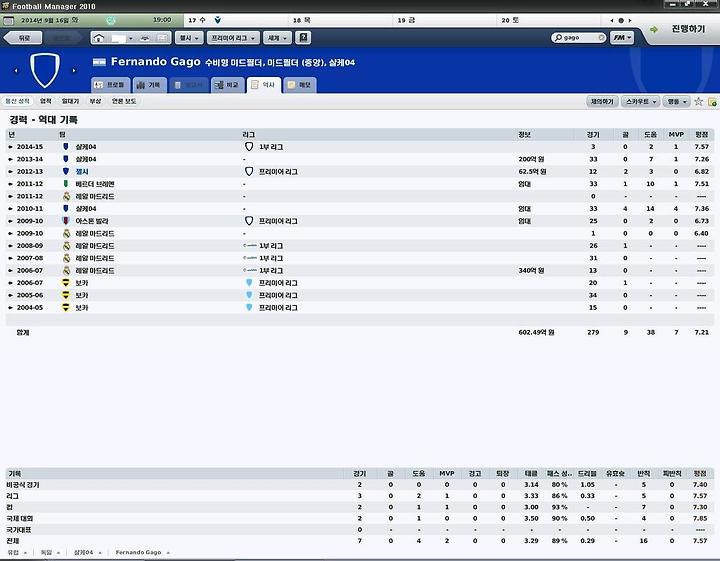Click the 뒤로 back button
This screenshot has height=561, width=720.
pyautogui.click(x=23, y=38)
